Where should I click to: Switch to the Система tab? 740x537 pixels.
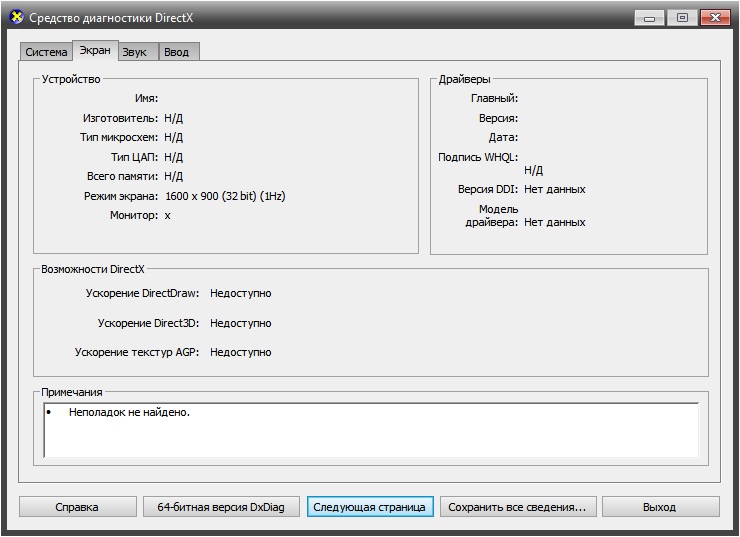point(46,52)
